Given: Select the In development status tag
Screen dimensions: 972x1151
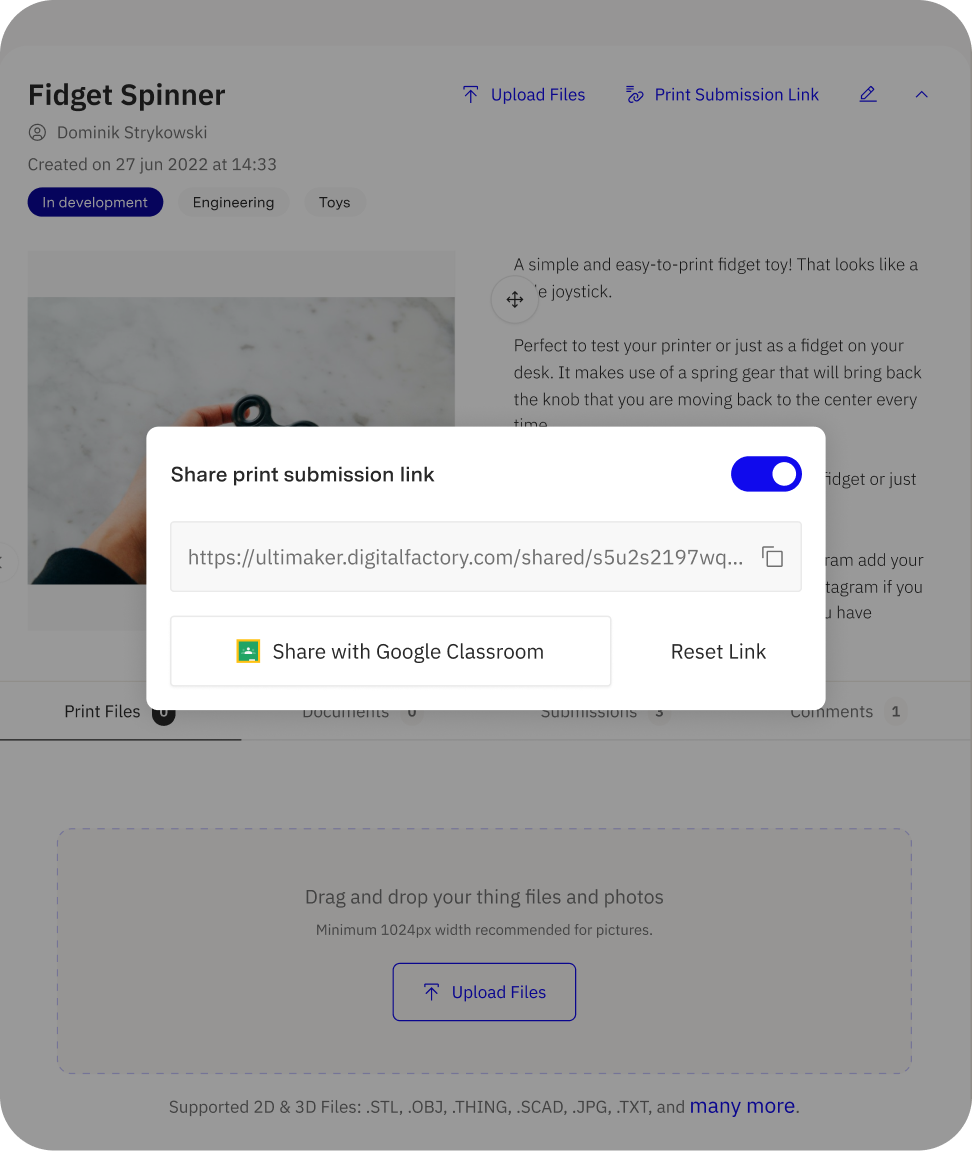Looking at the screenshot, I should (95, 202).
